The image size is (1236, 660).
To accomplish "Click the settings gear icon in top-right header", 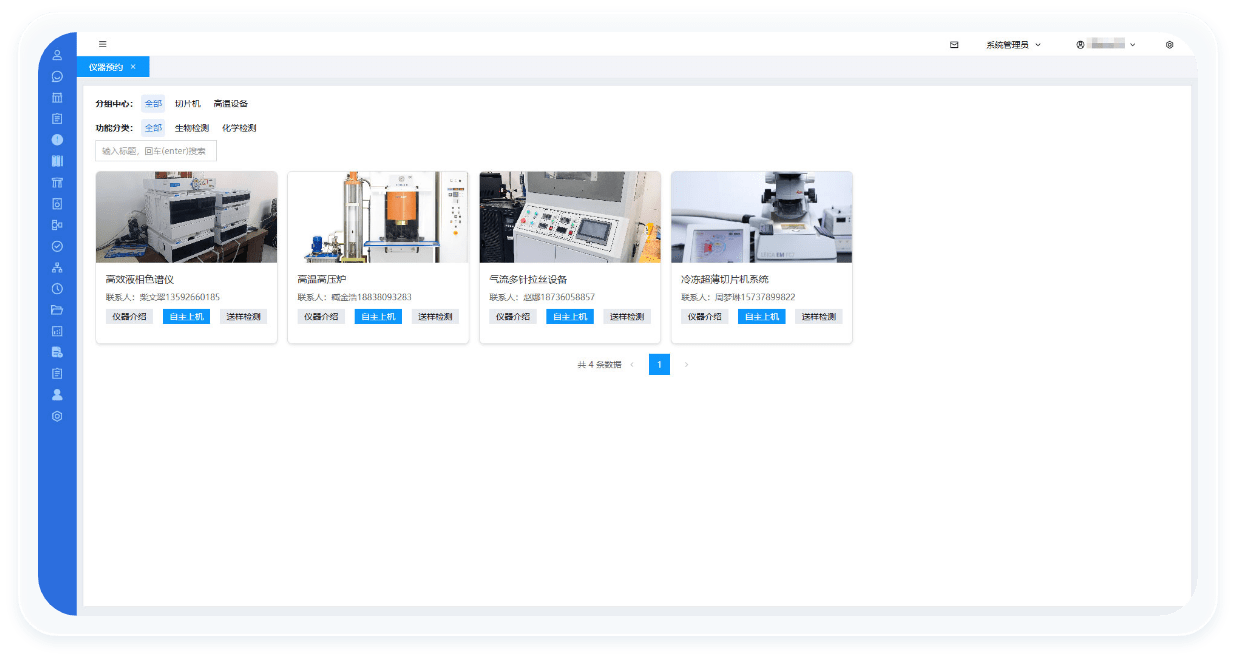I will [x=1169, y=45].
